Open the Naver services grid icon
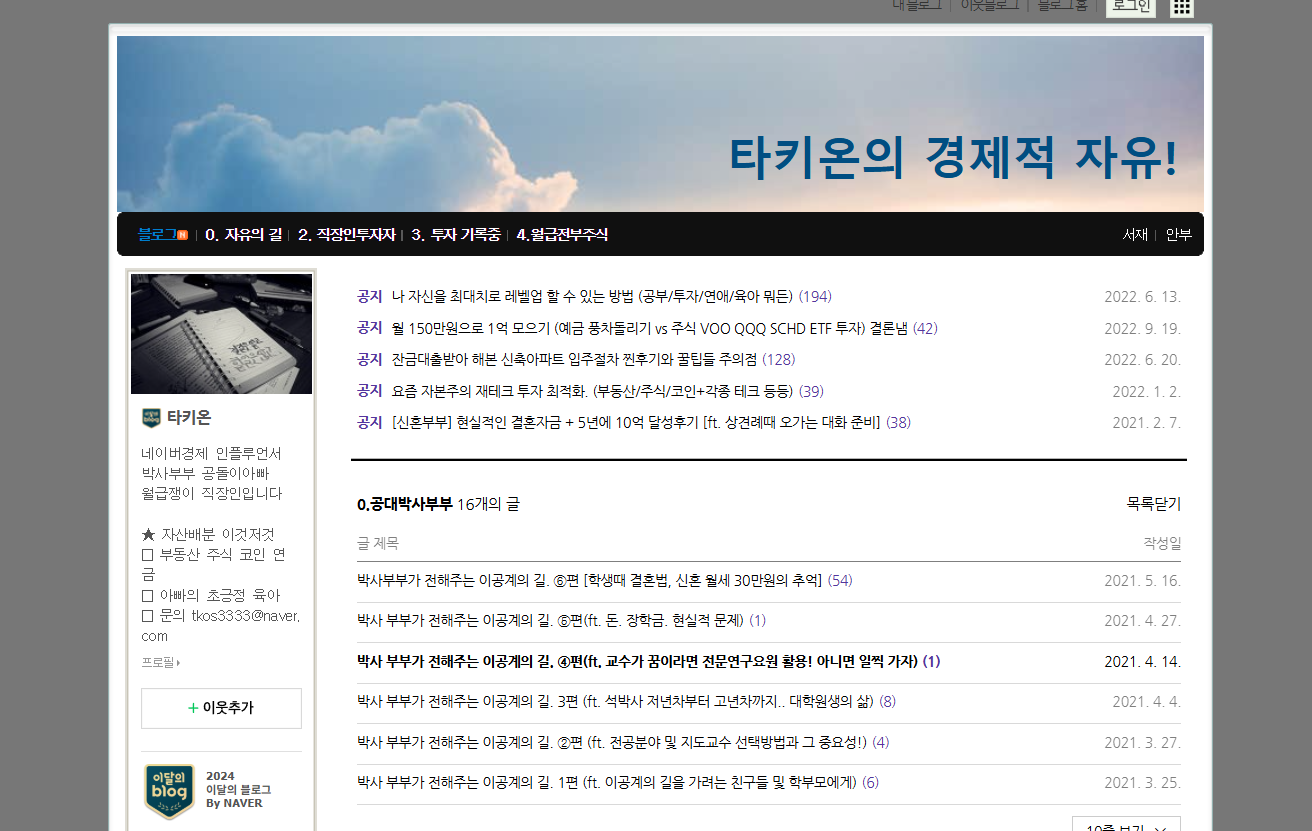 pos(1182,7)
